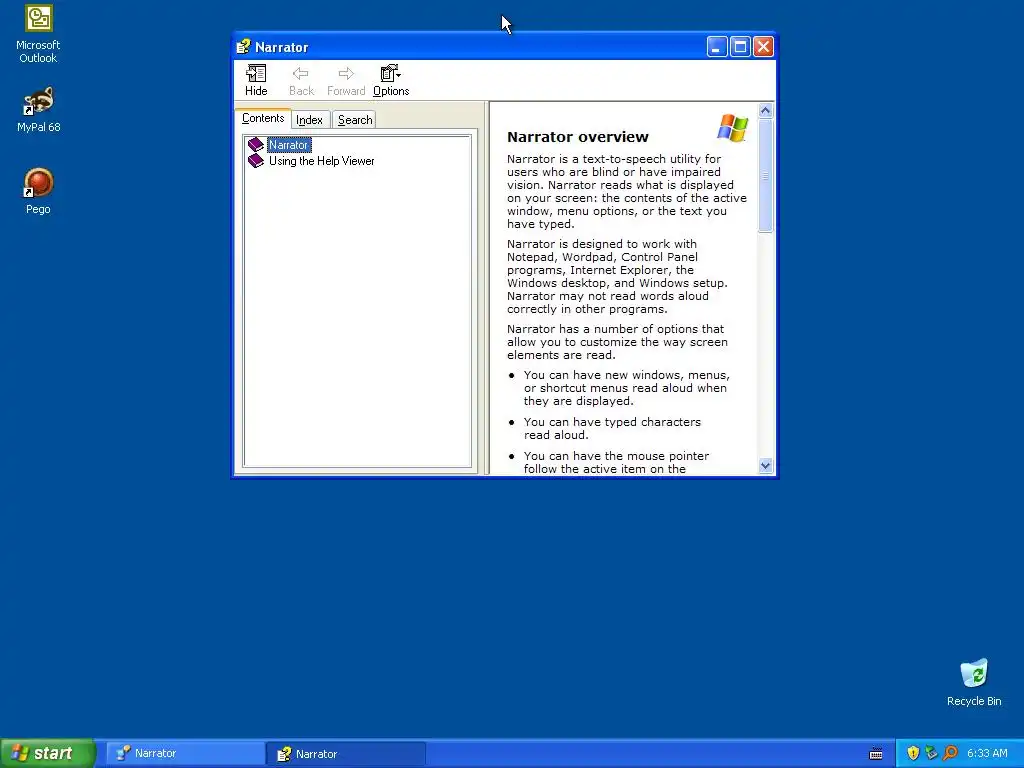The image size is (1024, 768).
Task: Click paragraph 'Narrator has a number of options'
Action: [x=617, y=342]
